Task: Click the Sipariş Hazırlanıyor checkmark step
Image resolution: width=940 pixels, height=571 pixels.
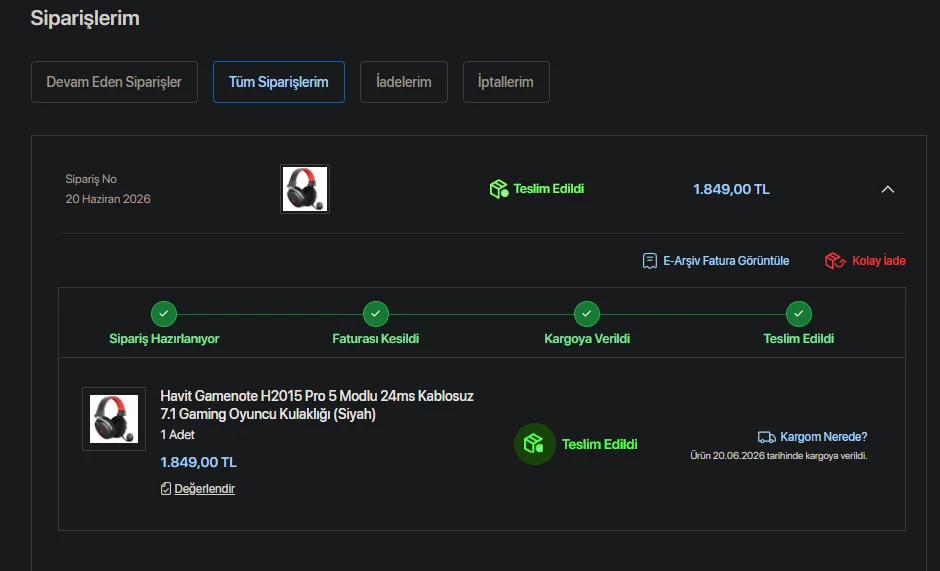Action: (164, 314)
